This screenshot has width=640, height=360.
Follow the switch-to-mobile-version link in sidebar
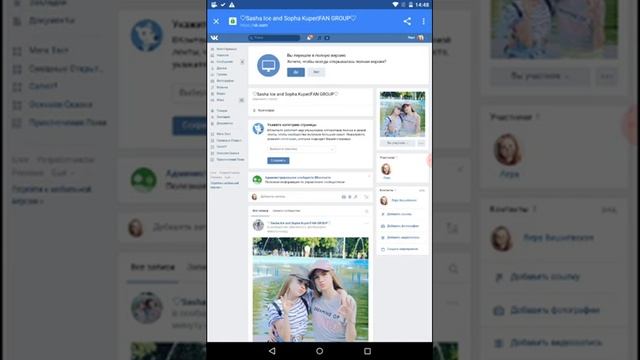click(224, 185)
